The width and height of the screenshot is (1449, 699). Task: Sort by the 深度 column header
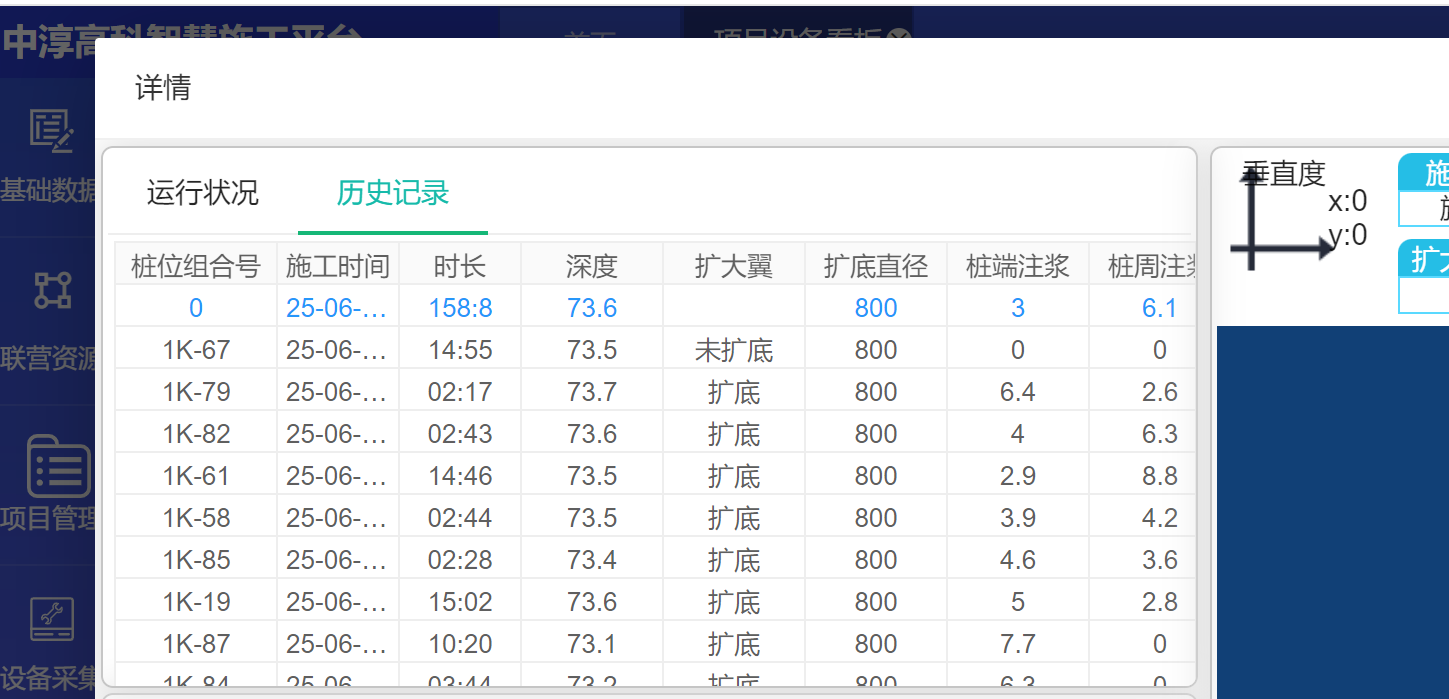[591, 266]
